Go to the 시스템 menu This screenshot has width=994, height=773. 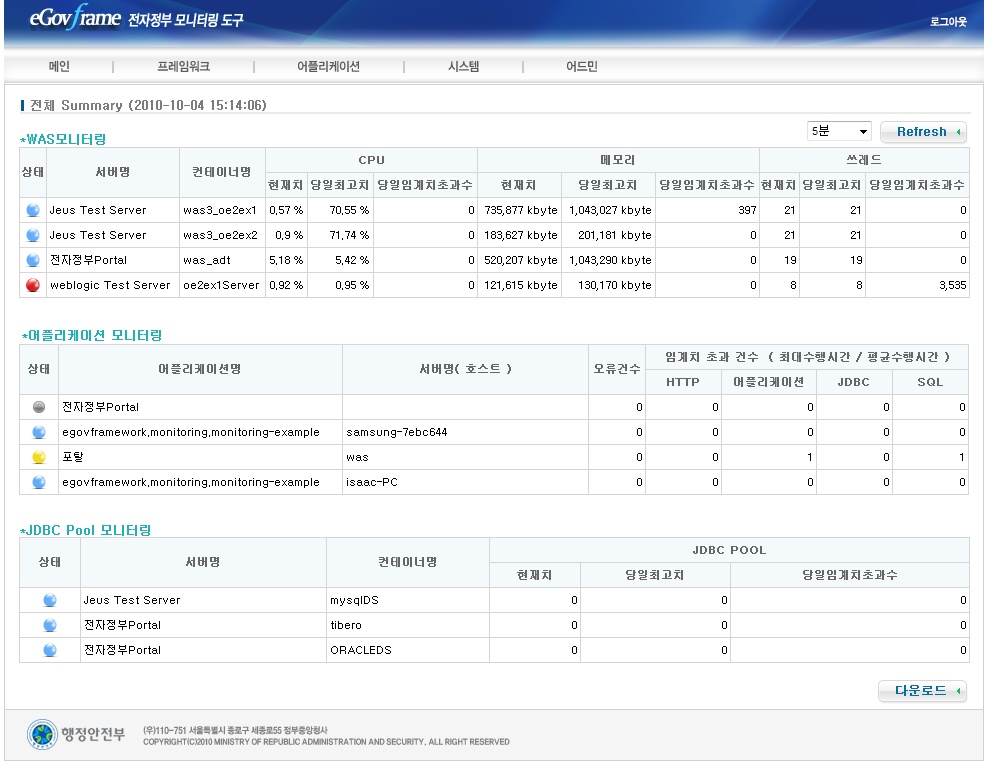463,67
